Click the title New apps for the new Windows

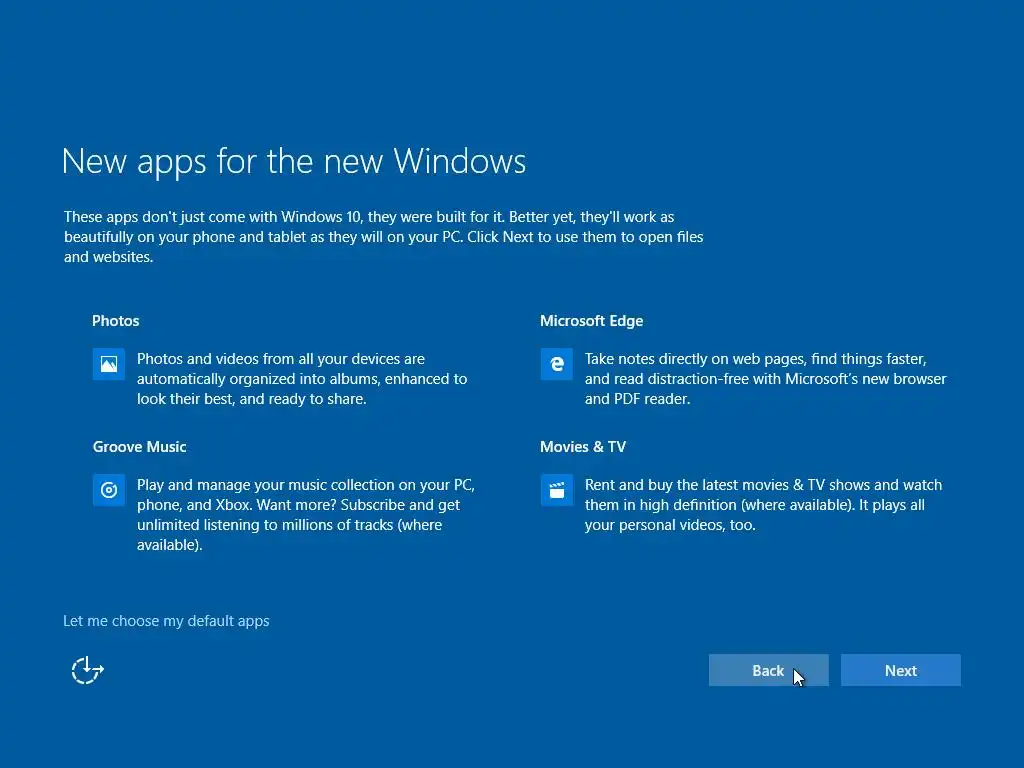click(294, 161)
